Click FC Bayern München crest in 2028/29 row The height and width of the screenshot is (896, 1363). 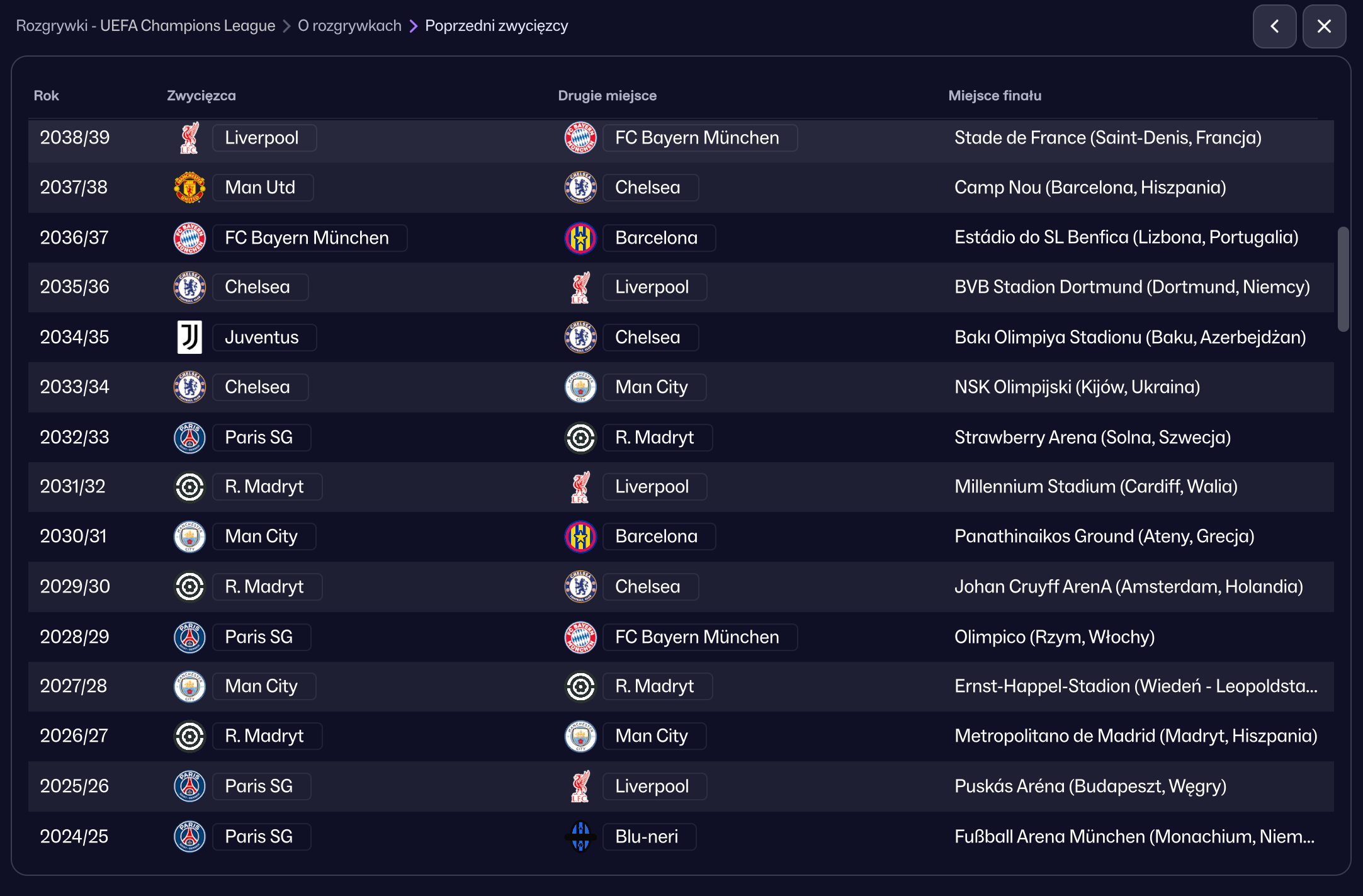(x=580, y=637)
